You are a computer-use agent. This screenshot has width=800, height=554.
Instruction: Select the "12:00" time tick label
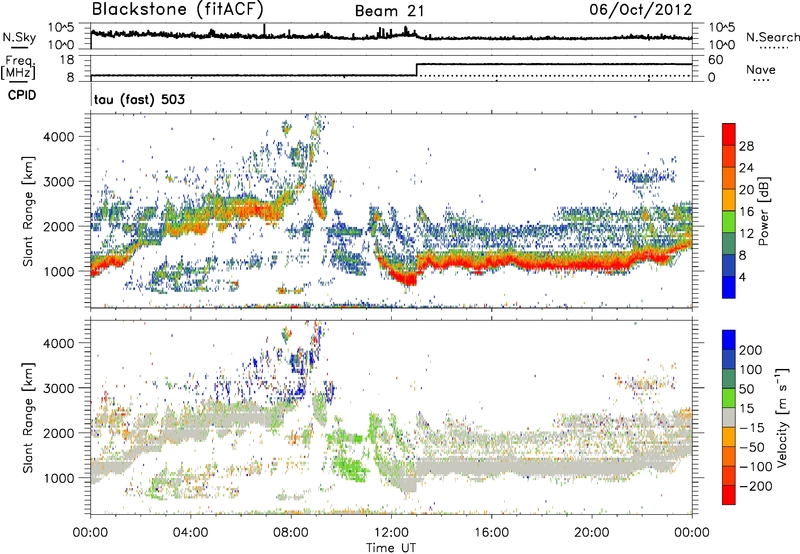point(391,533)
